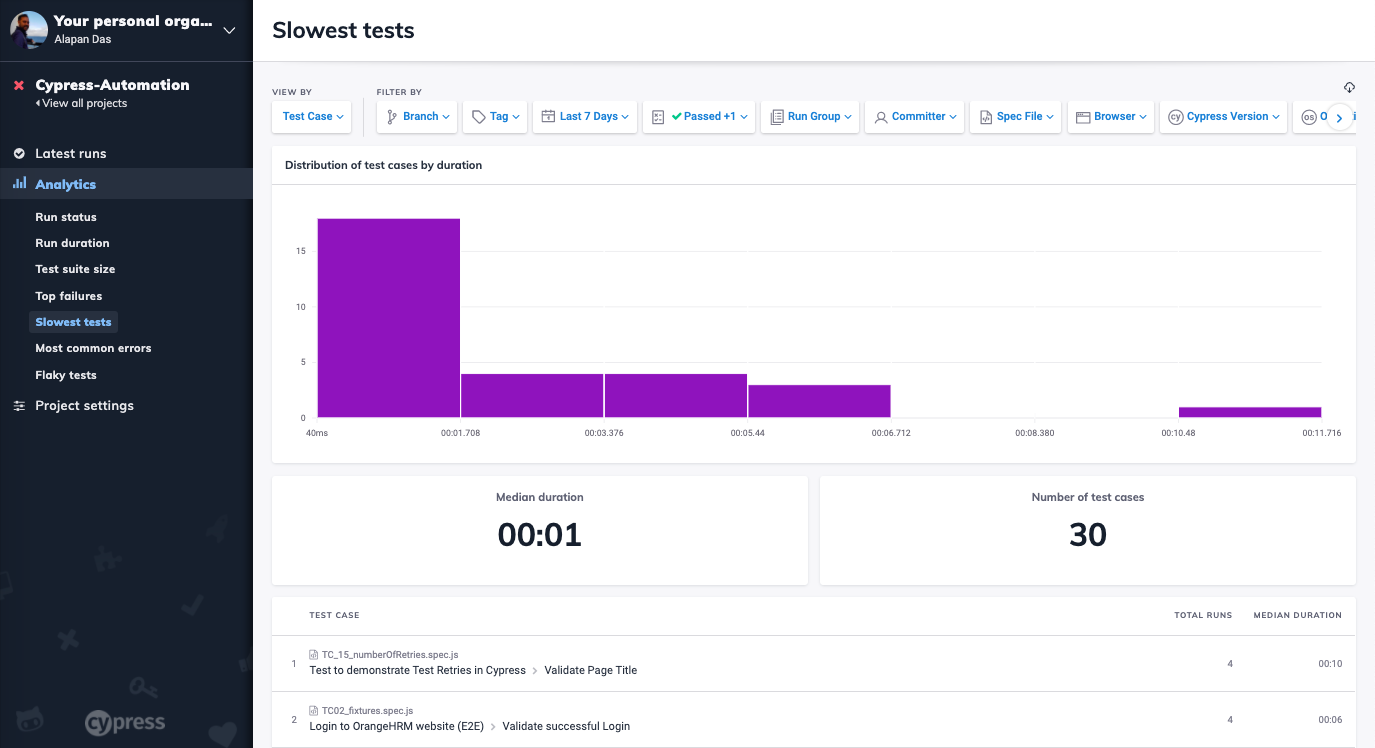This screenshot has height=748, width=1375.
Task: Go back via View all projects
Action: click(x=82, y=103)
